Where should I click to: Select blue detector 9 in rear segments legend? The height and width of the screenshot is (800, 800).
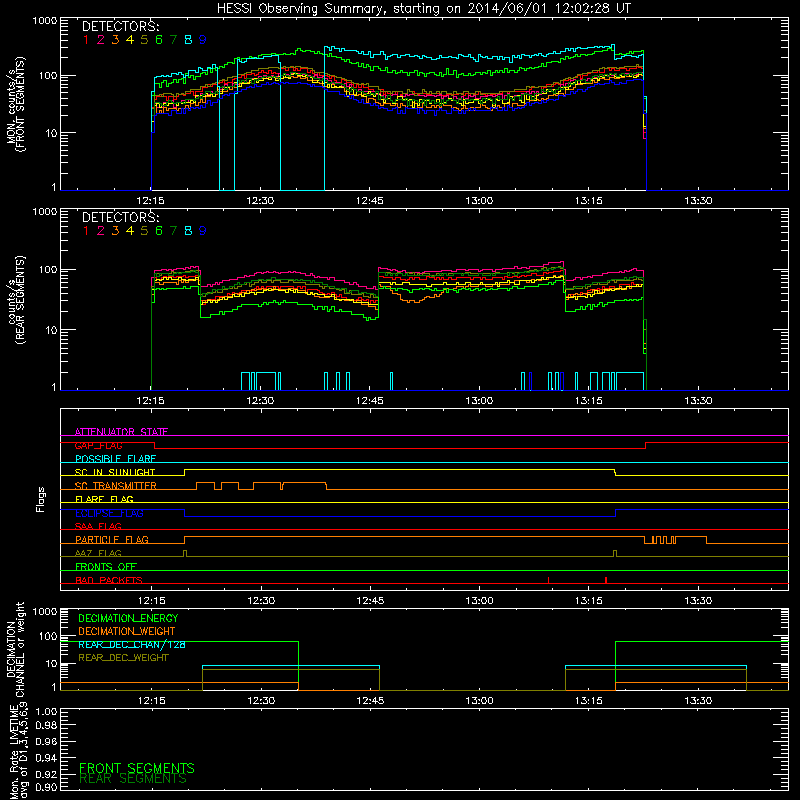point(203,231)
